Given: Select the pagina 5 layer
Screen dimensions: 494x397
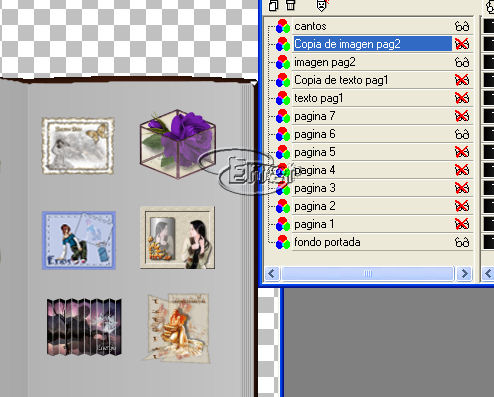Looking at the screenshot, I should point(314,152).
